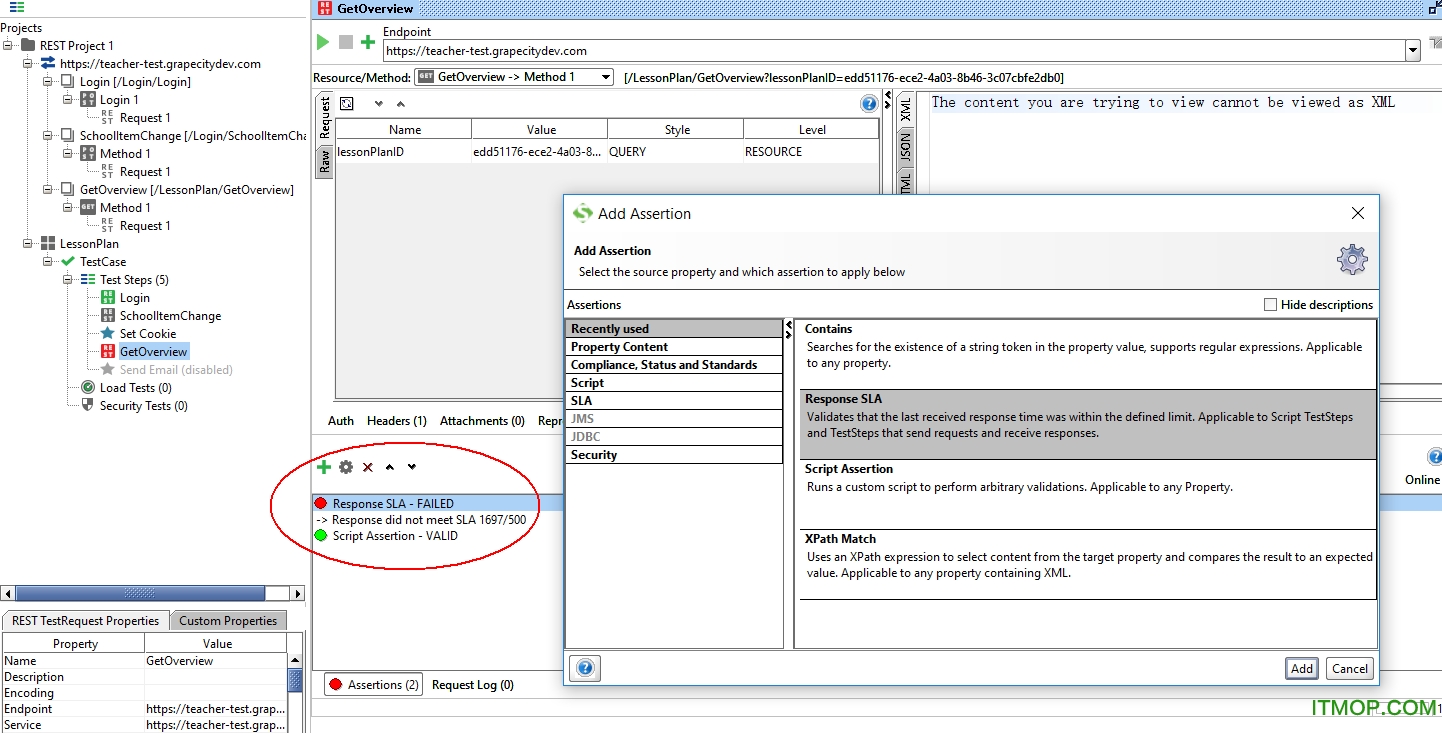The image size is (1442, 733).
Task: Collapse the Test Steps (5) node
Action: pos(69,280)
